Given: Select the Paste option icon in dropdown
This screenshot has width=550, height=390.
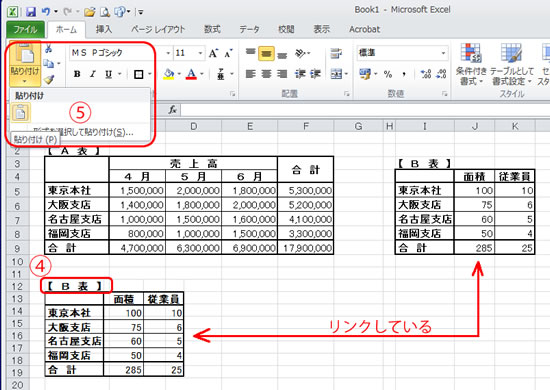Looking at the screenshot, I should tap(20, 113).
